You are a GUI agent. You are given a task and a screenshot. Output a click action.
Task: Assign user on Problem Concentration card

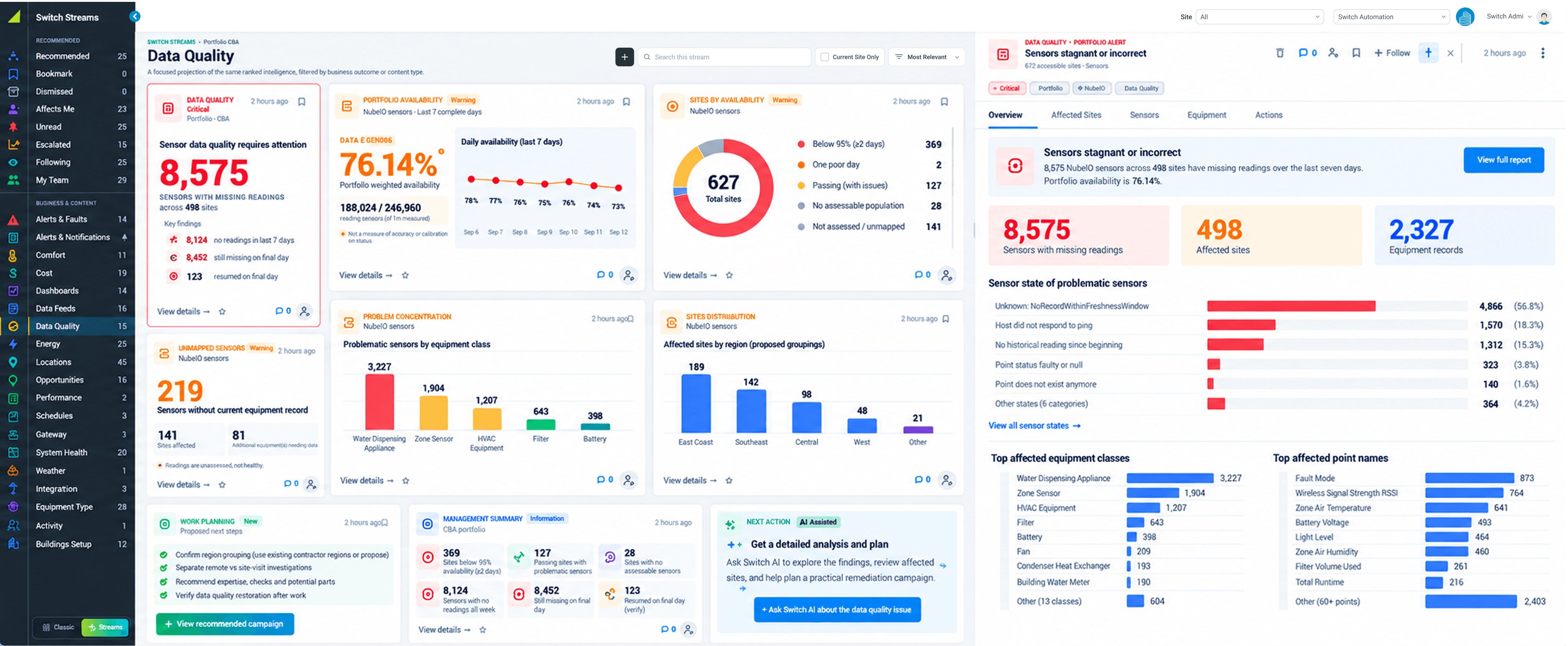point(628,480)
